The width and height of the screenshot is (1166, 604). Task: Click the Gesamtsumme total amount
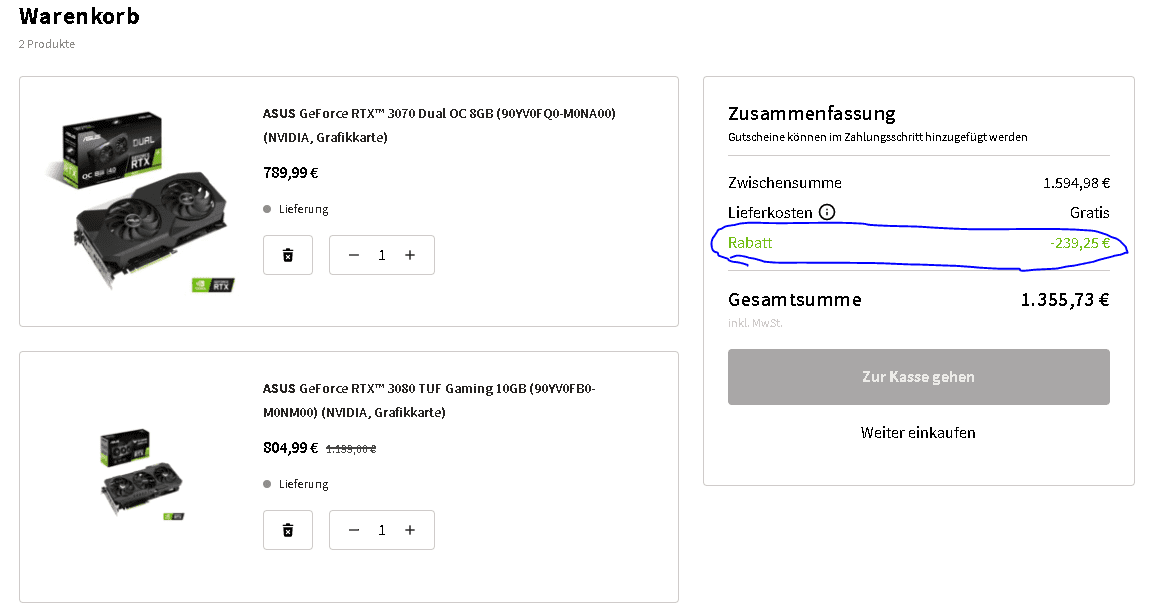point(1065,300)
